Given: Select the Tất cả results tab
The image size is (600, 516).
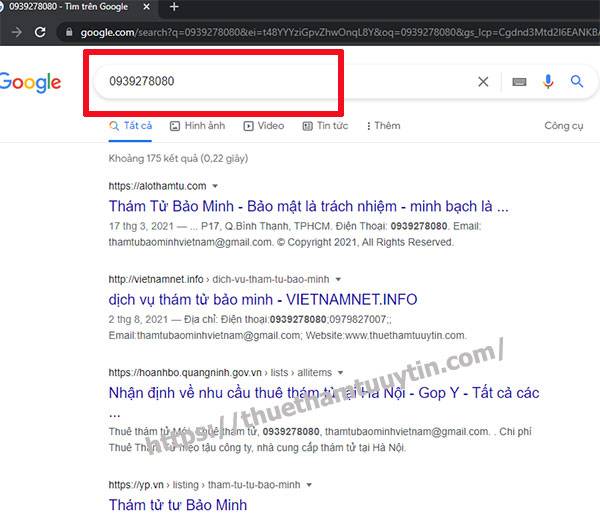Looking at the screenshot, I should click(x=130, y=126).
